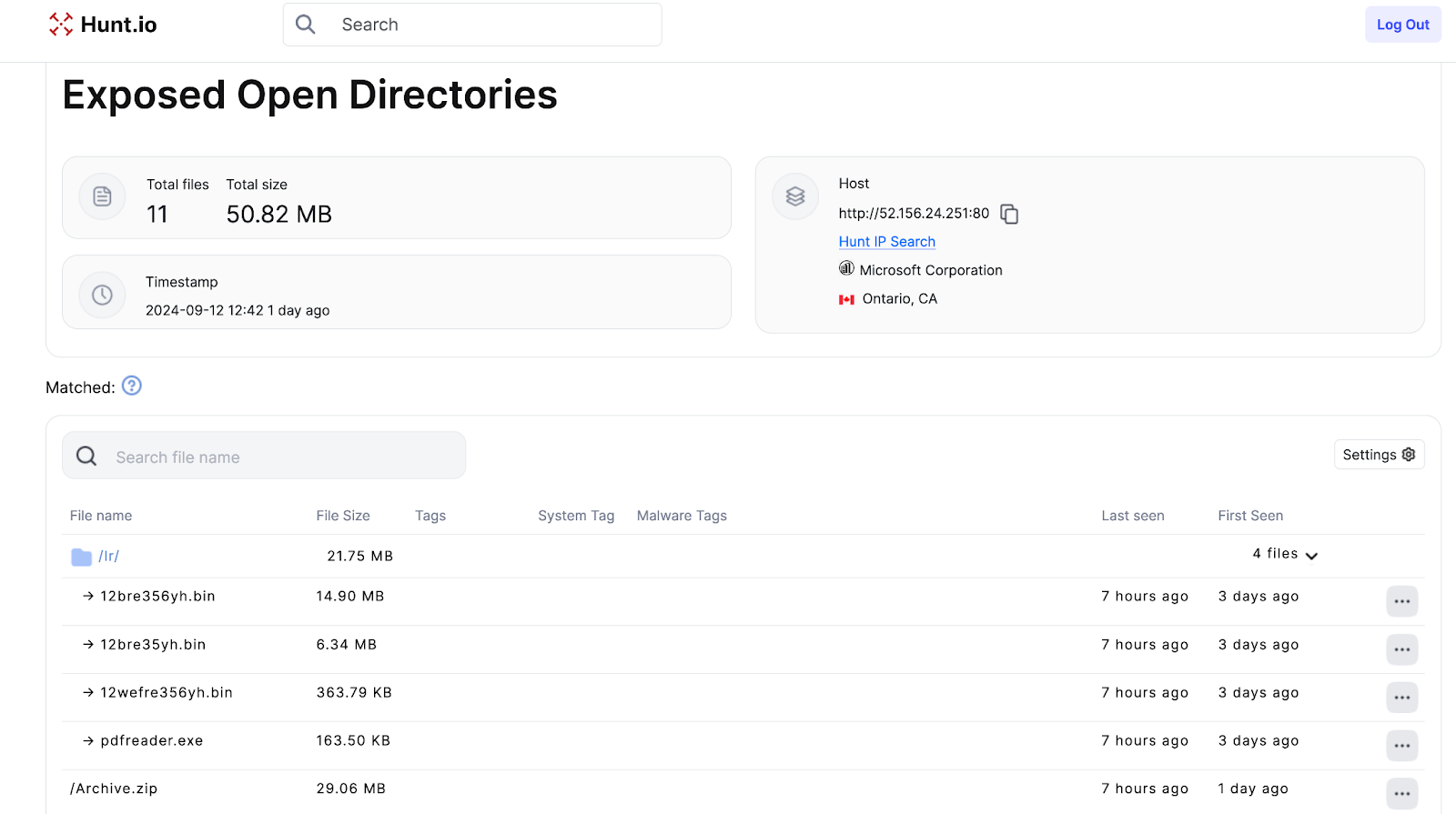The height and width of the screenshot is (814, 1456).
Task: Open more options for 12wefre356yh.bin
Action: (x=1401, y=698)
